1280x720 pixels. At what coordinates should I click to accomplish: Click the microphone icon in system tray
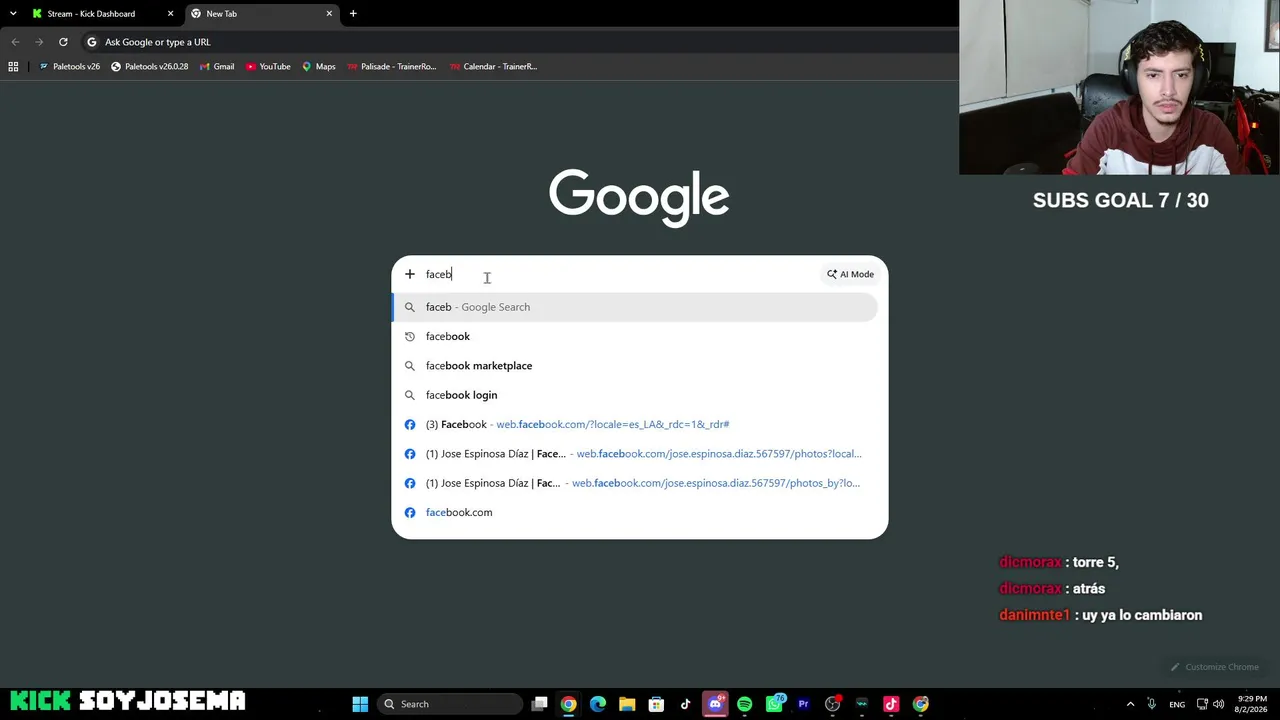coord(1152,704)
